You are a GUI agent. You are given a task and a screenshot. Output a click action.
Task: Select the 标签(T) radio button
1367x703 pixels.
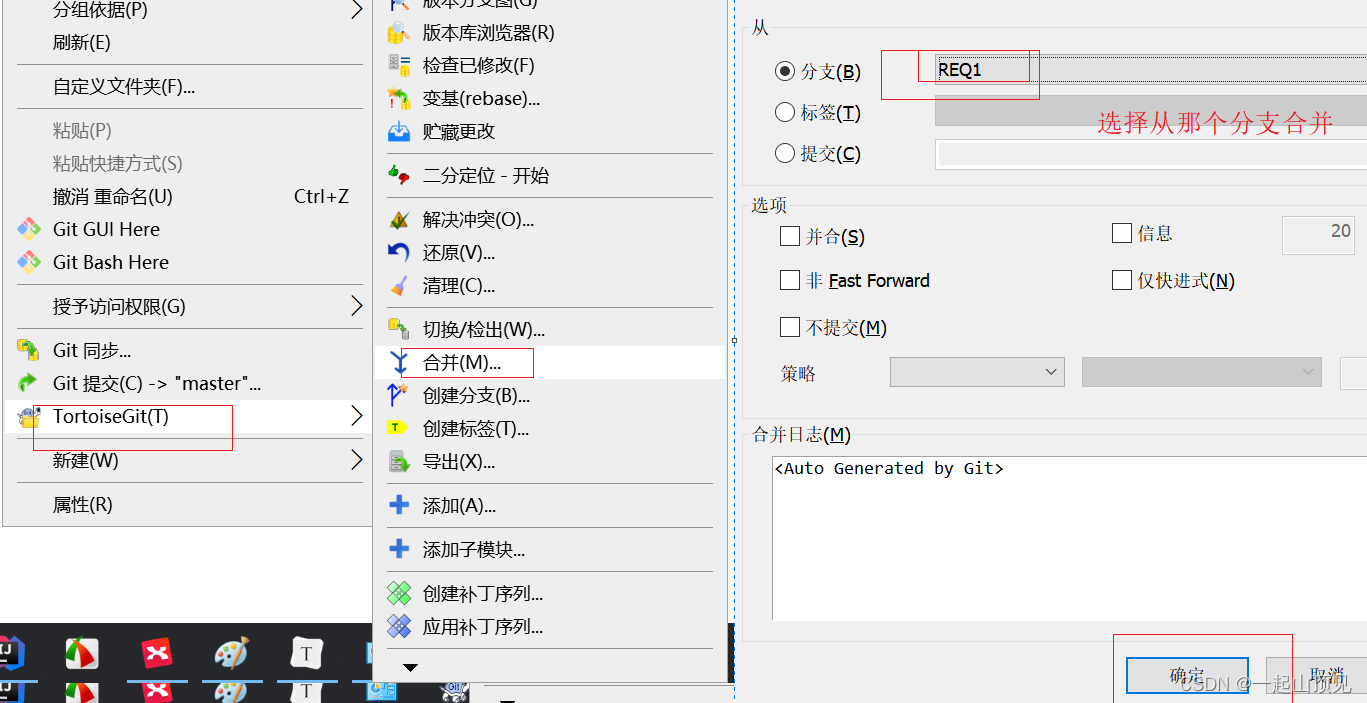click(x=784, y=112)
